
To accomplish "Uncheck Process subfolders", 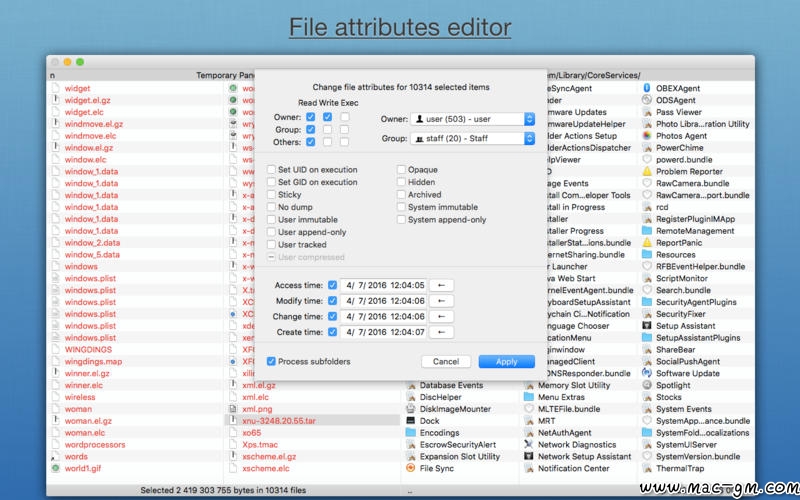I will 271,361.
